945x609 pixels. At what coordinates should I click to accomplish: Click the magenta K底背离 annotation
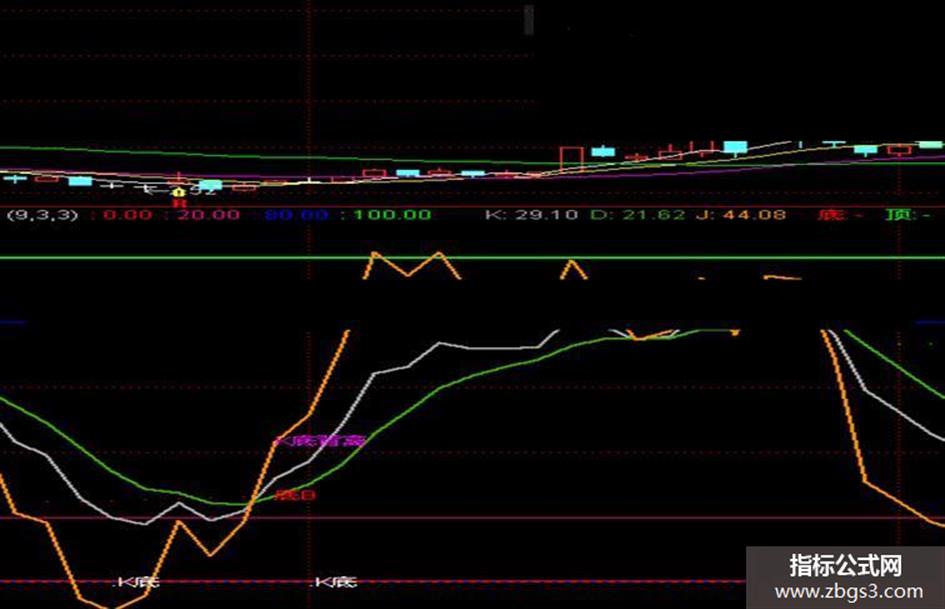pos(320,441)
